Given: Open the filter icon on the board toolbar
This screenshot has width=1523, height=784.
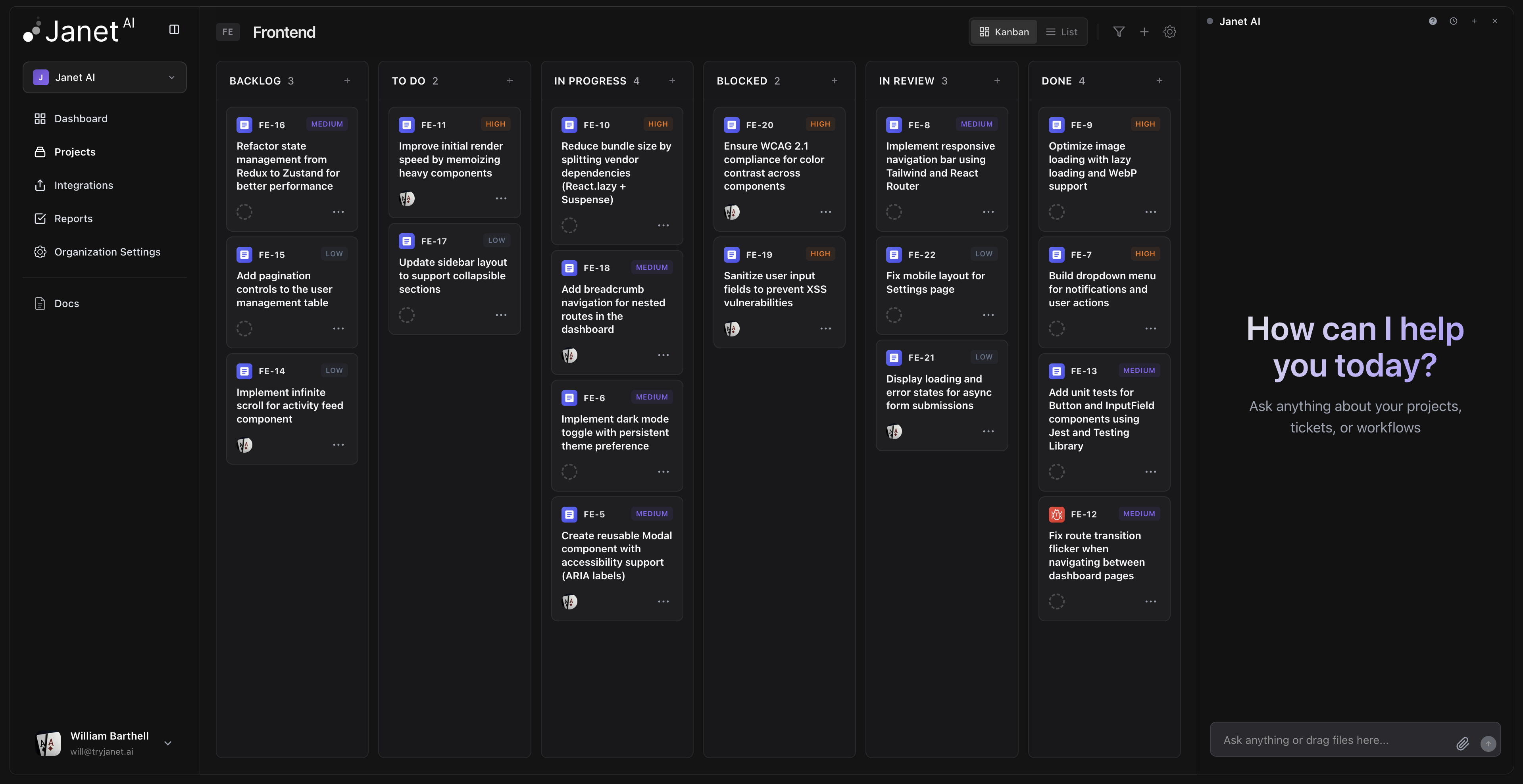Looking at the screenshot, I should (1119, 31).
